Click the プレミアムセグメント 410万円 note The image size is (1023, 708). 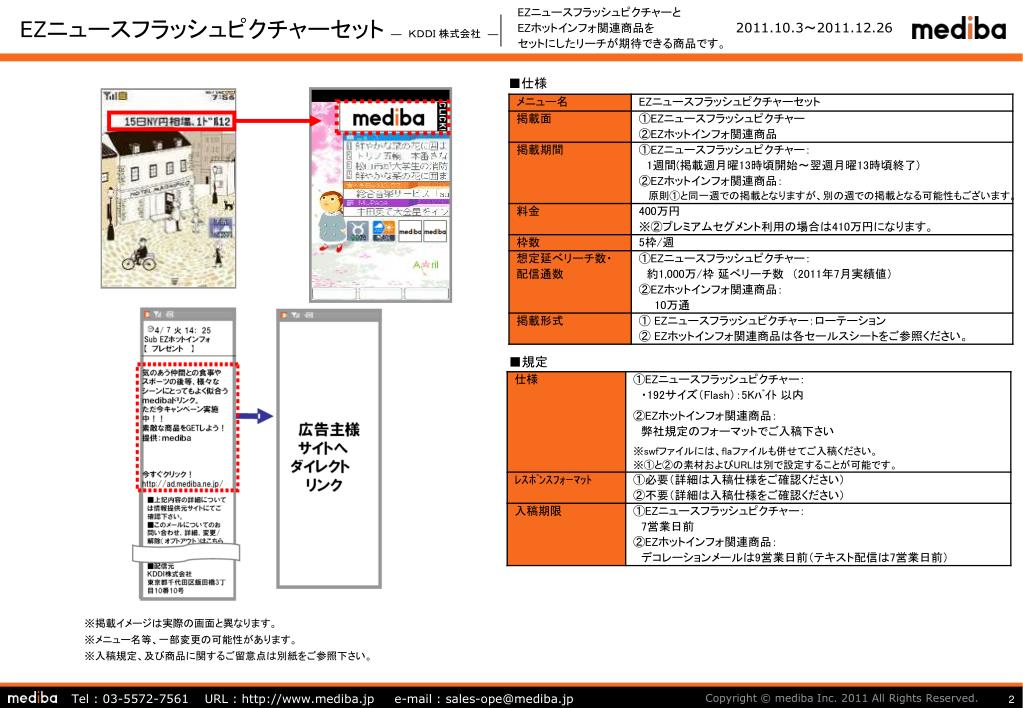(786, 226)
